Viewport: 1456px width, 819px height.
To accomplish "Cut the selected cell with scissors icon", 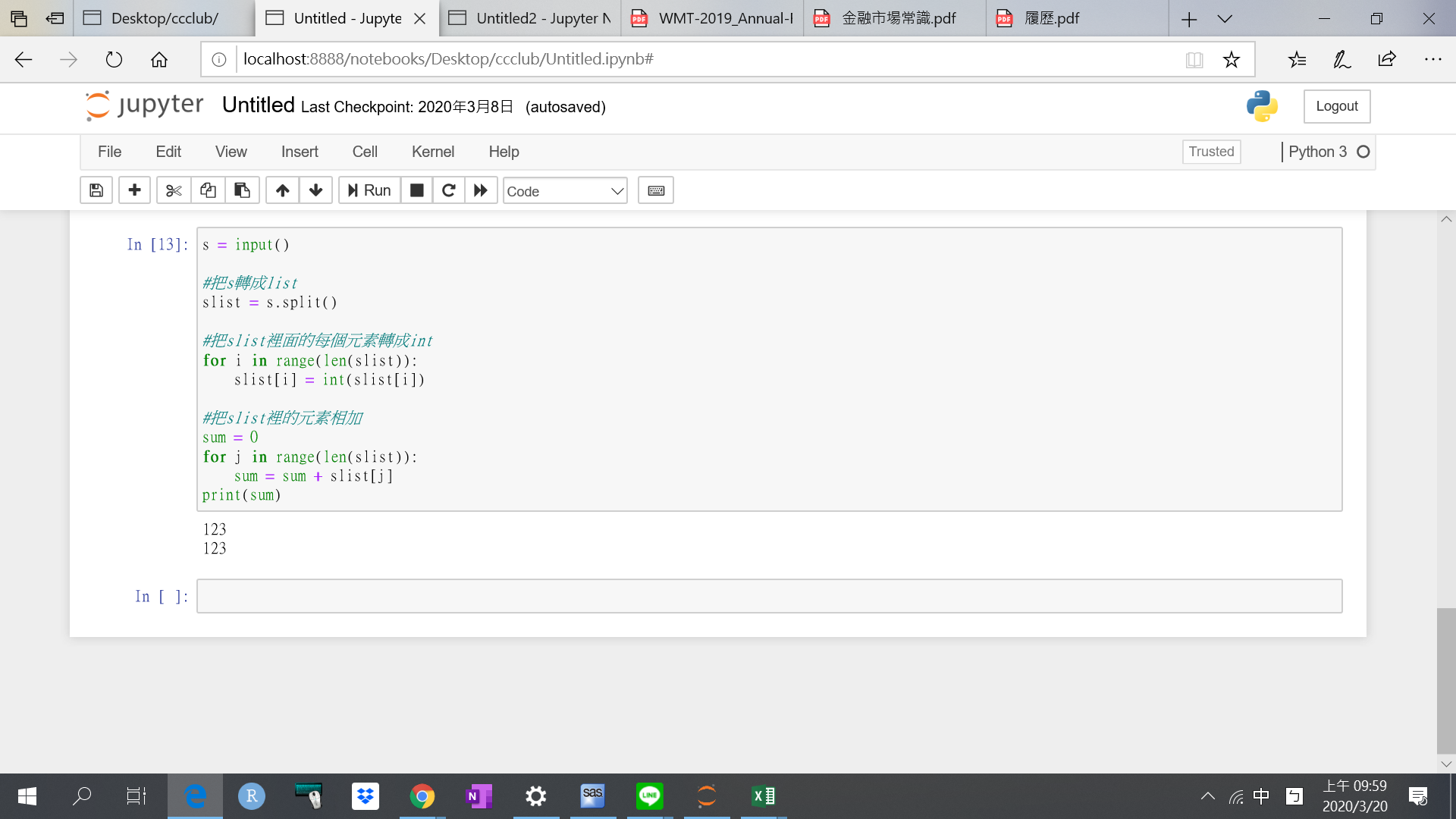I will tap(173, 190).
